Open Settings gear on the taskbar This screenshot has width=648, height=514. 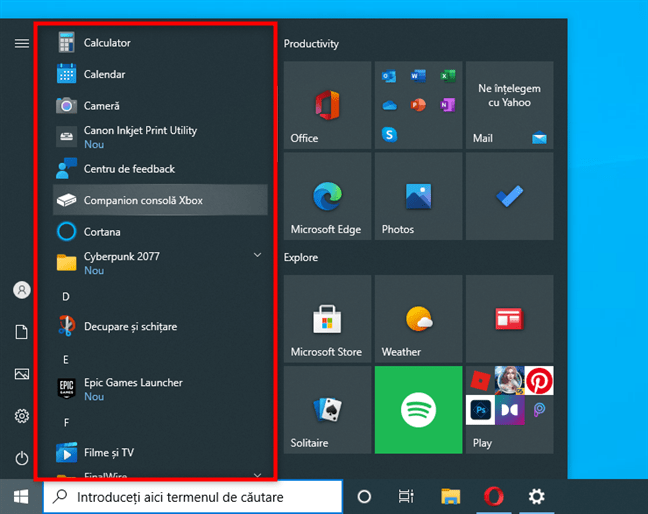pyautogui.click(x=536, y=497)
